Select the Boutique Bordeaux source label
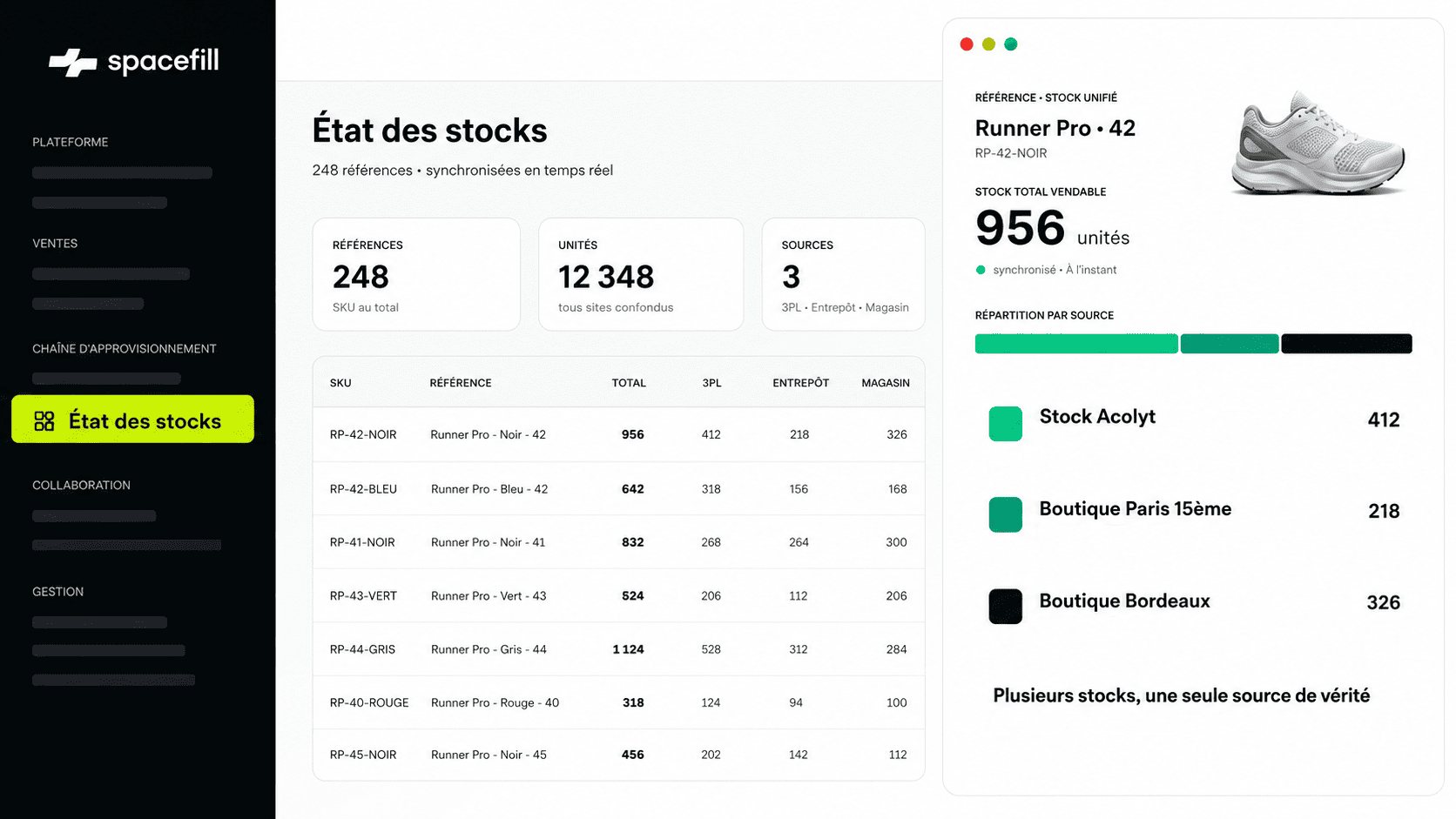Screen dimensions: 1456x819 pos(1124,601)
